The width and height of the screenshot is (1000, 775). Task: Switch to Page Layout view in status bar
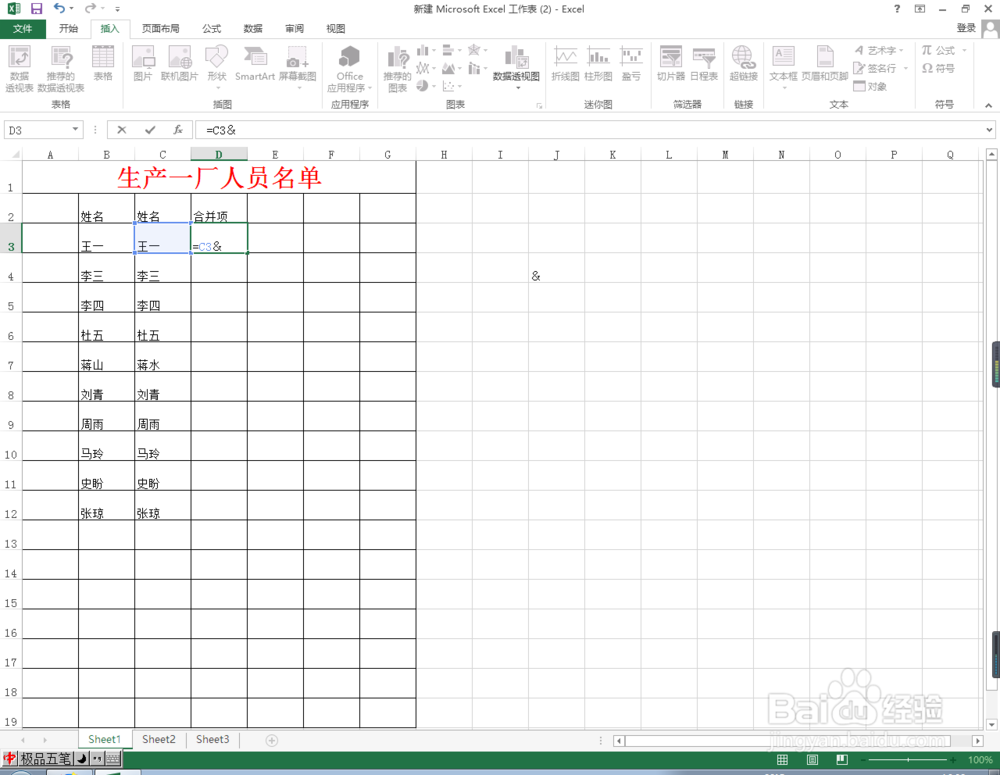(812, 760)
